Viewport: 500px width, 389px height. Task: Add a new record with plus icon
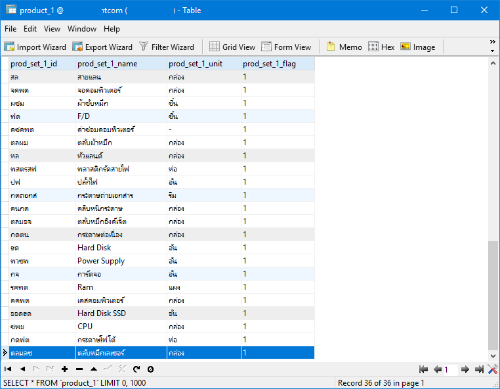(65, 369)
